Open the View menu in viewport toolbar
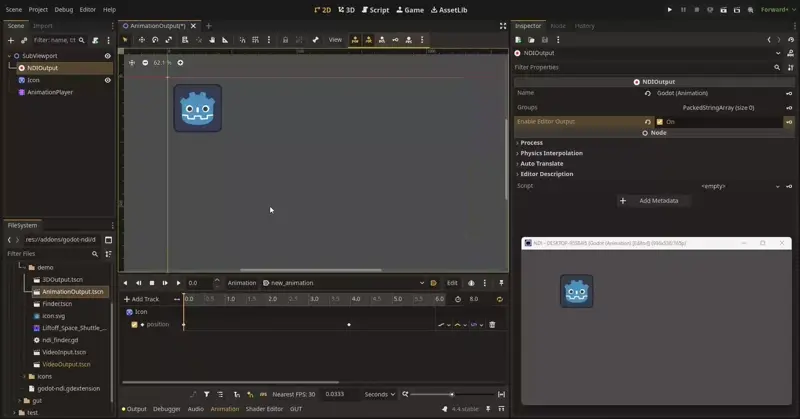This screenshot has height=419, width=800. click(335, 40)
